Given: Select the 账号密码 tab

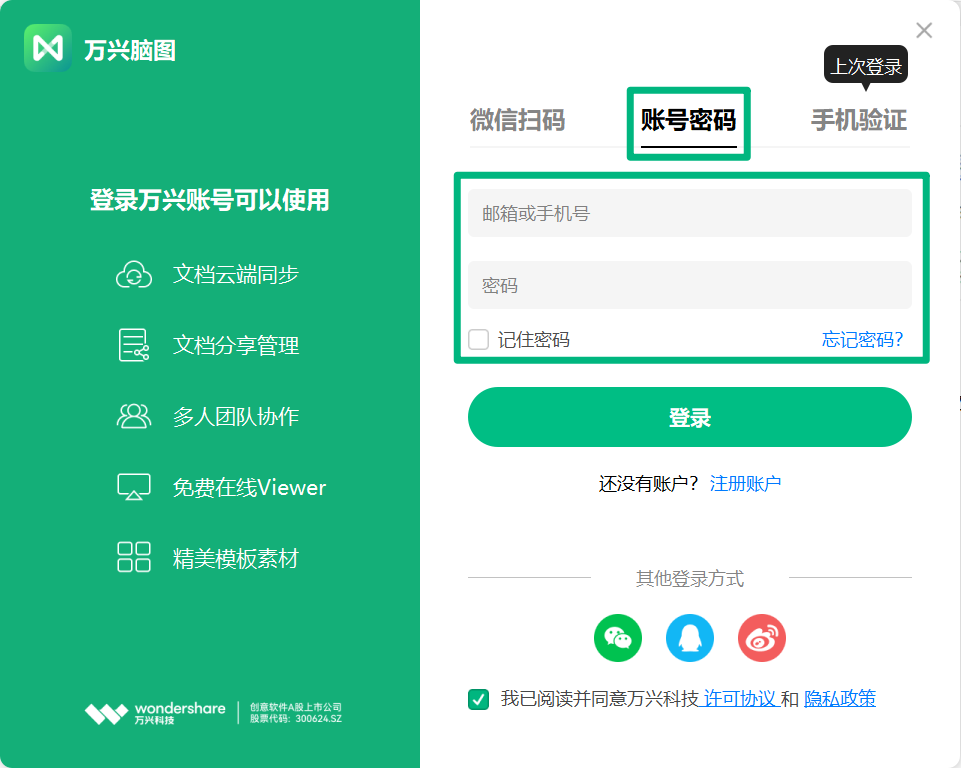Looking at the screenshot, I should [688, 120].
